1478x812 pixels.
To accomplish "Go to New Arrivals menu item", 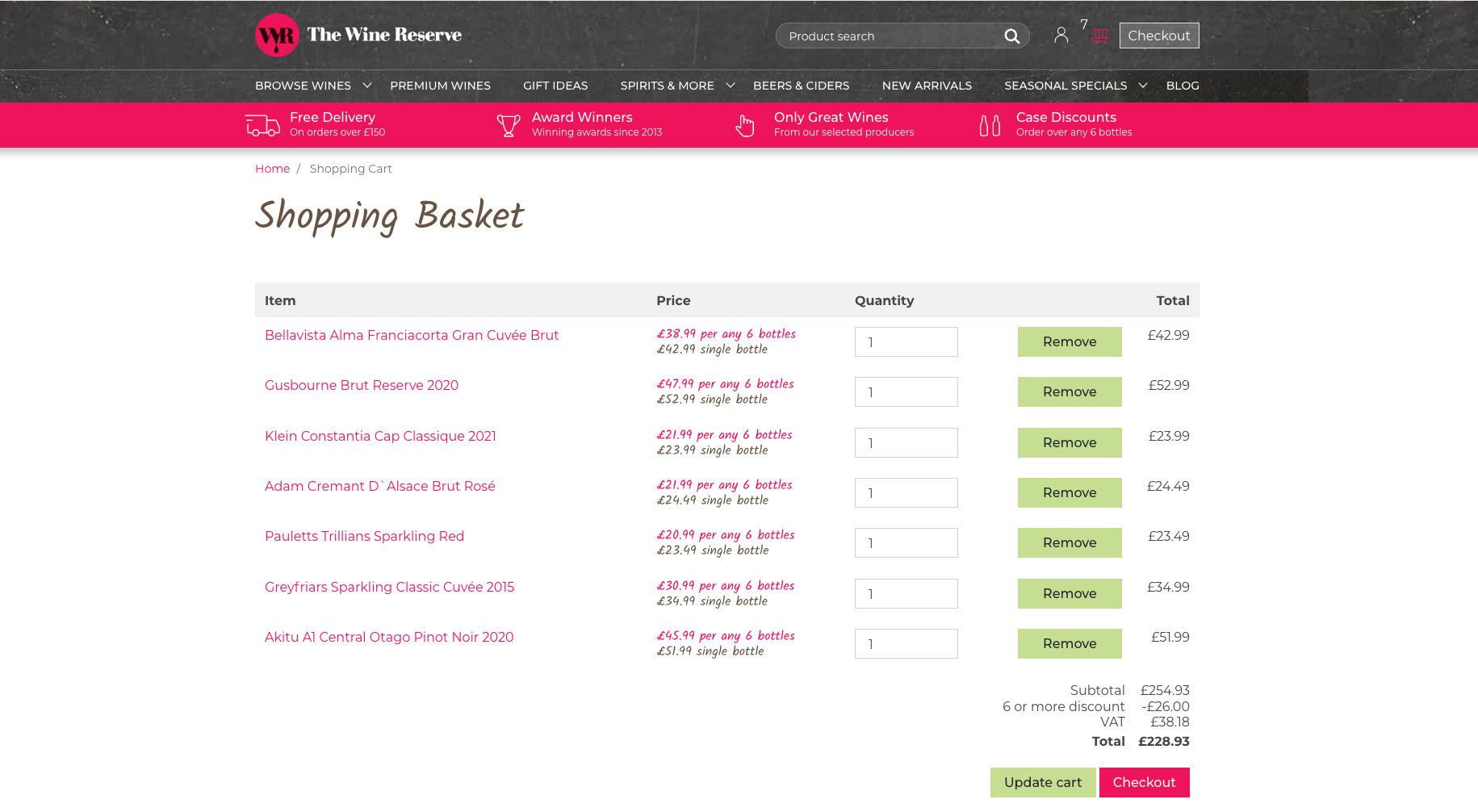I will coord(927,86).
